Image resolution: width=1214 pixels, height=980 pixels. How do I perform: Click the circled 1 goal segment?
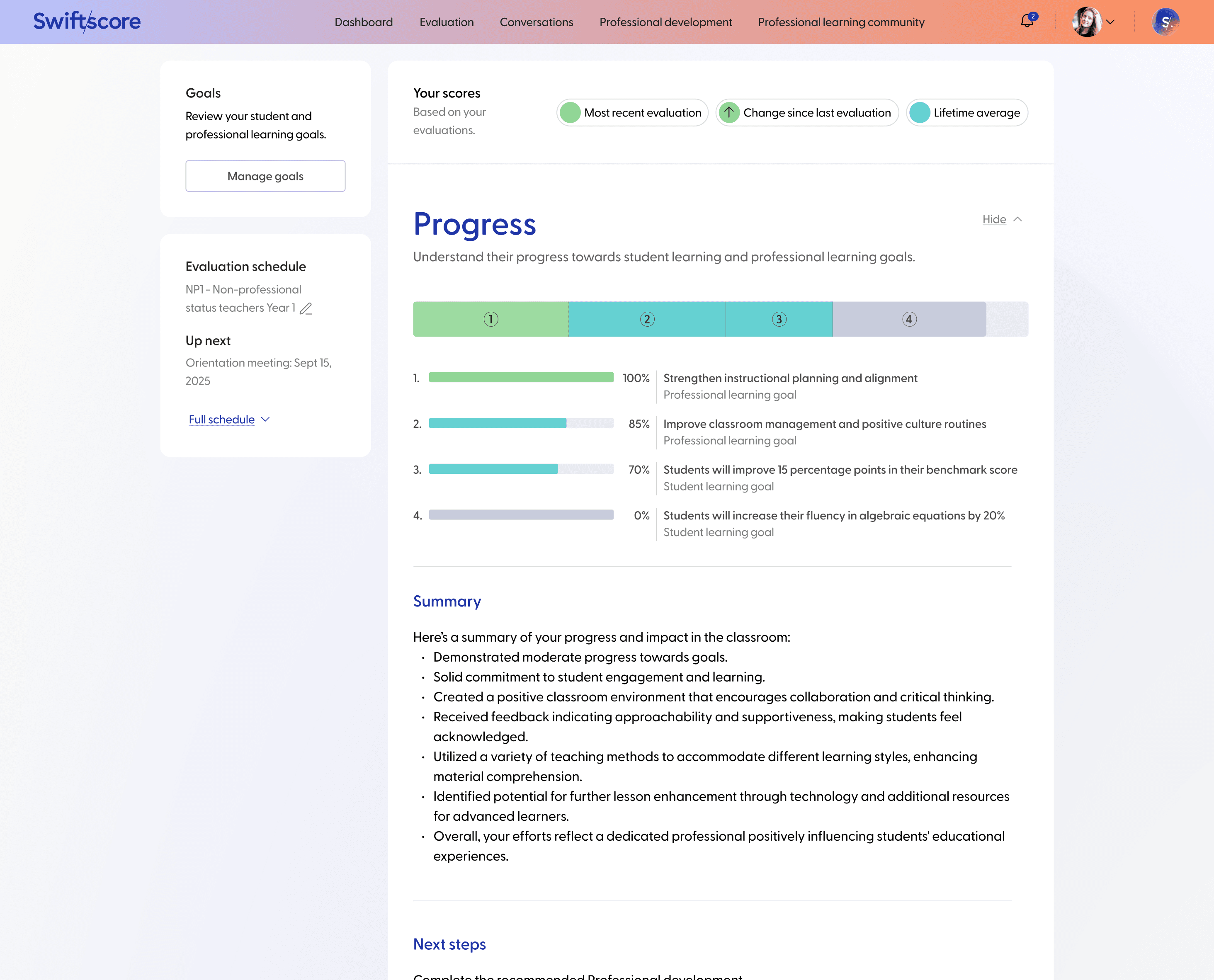[x=490, y=320]
